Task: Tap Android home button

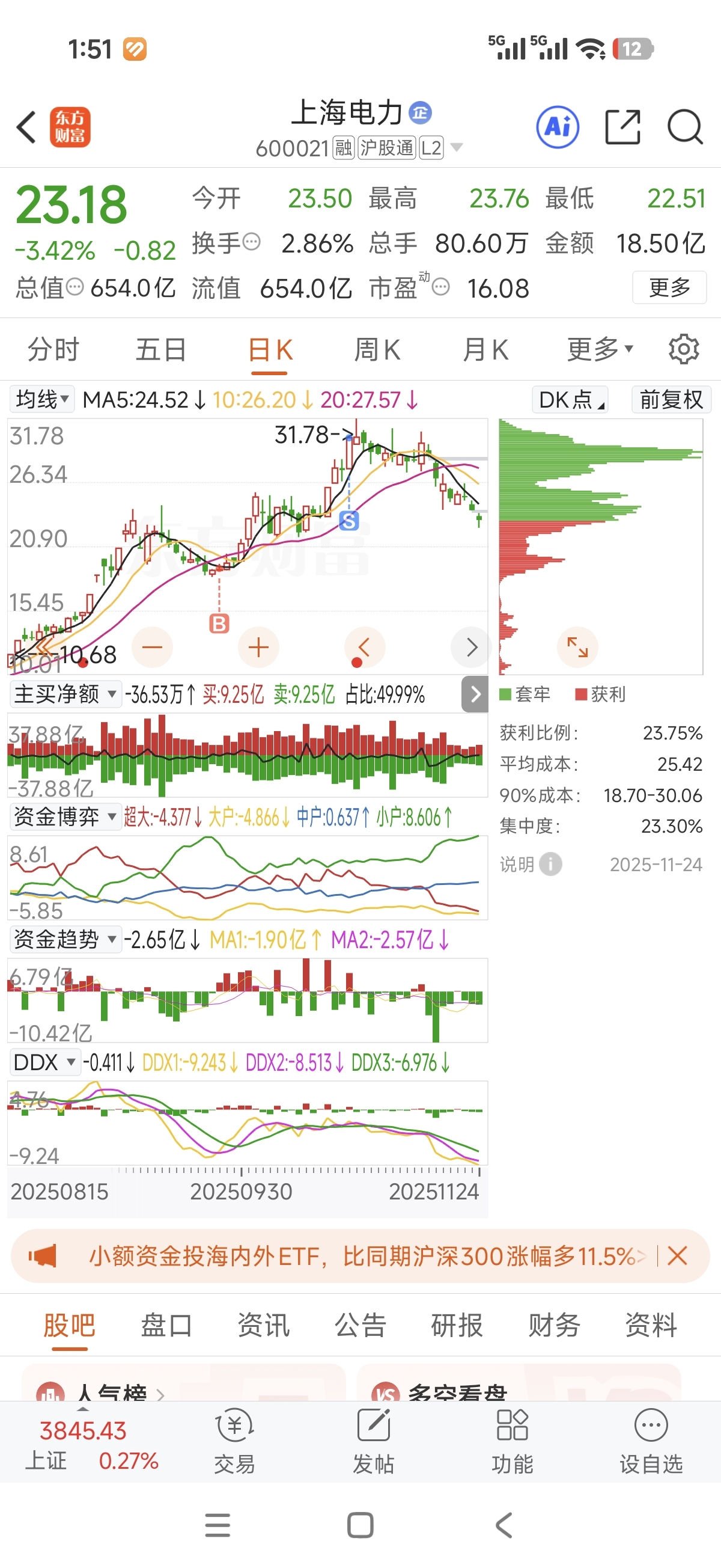Action: click(x=360, y=1525)
